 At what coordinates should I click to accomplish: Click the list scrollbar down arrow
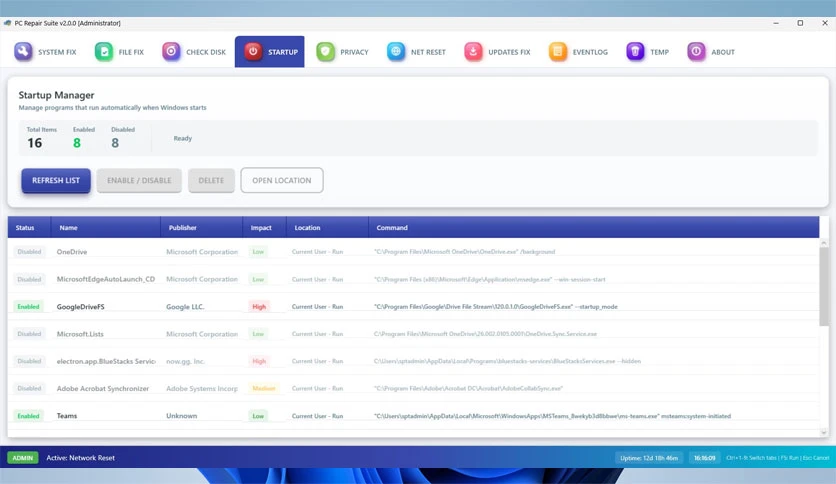point(824,432)
